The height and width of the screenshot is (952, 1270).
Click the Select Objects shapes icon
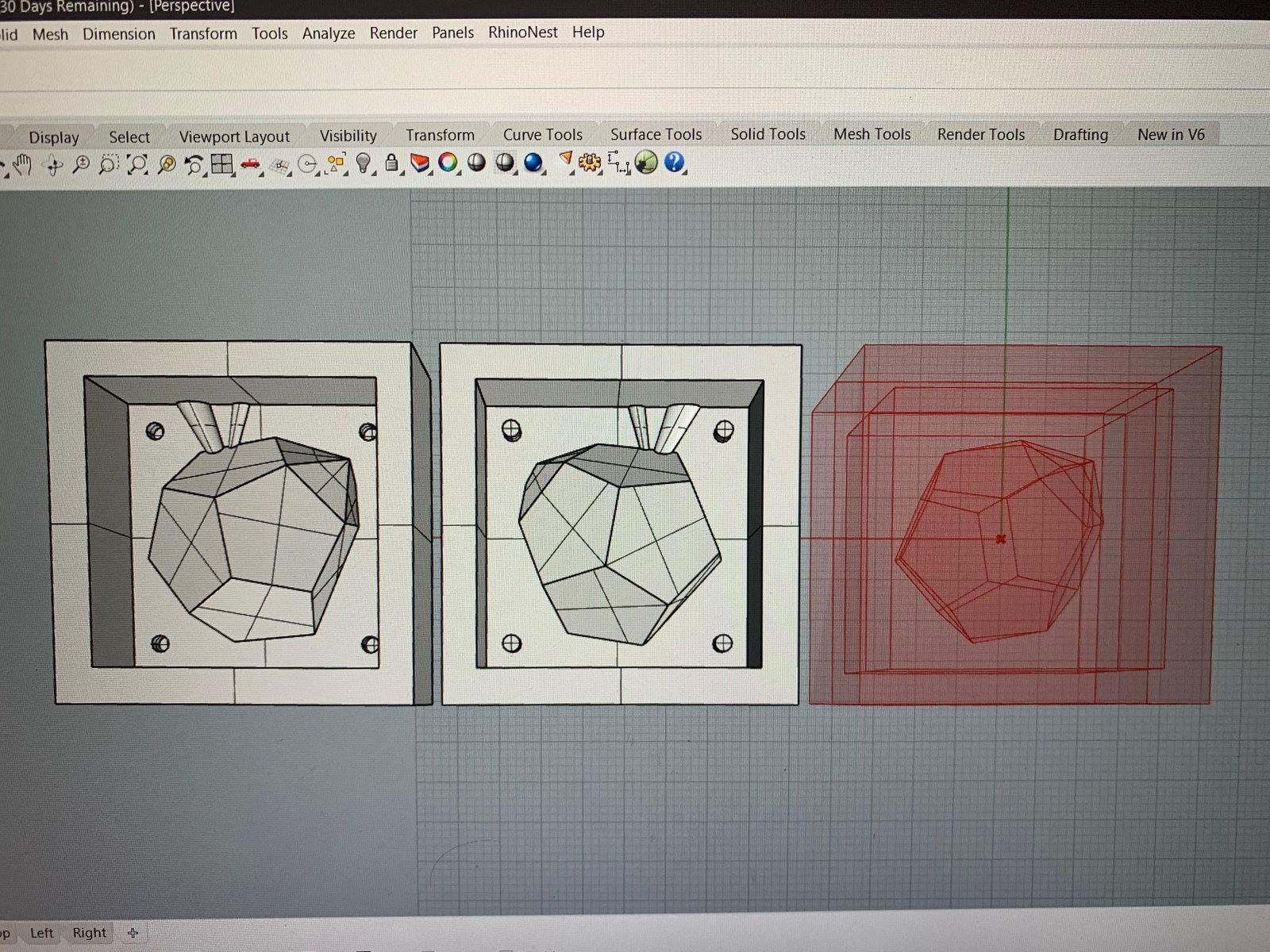coord(336,164)
